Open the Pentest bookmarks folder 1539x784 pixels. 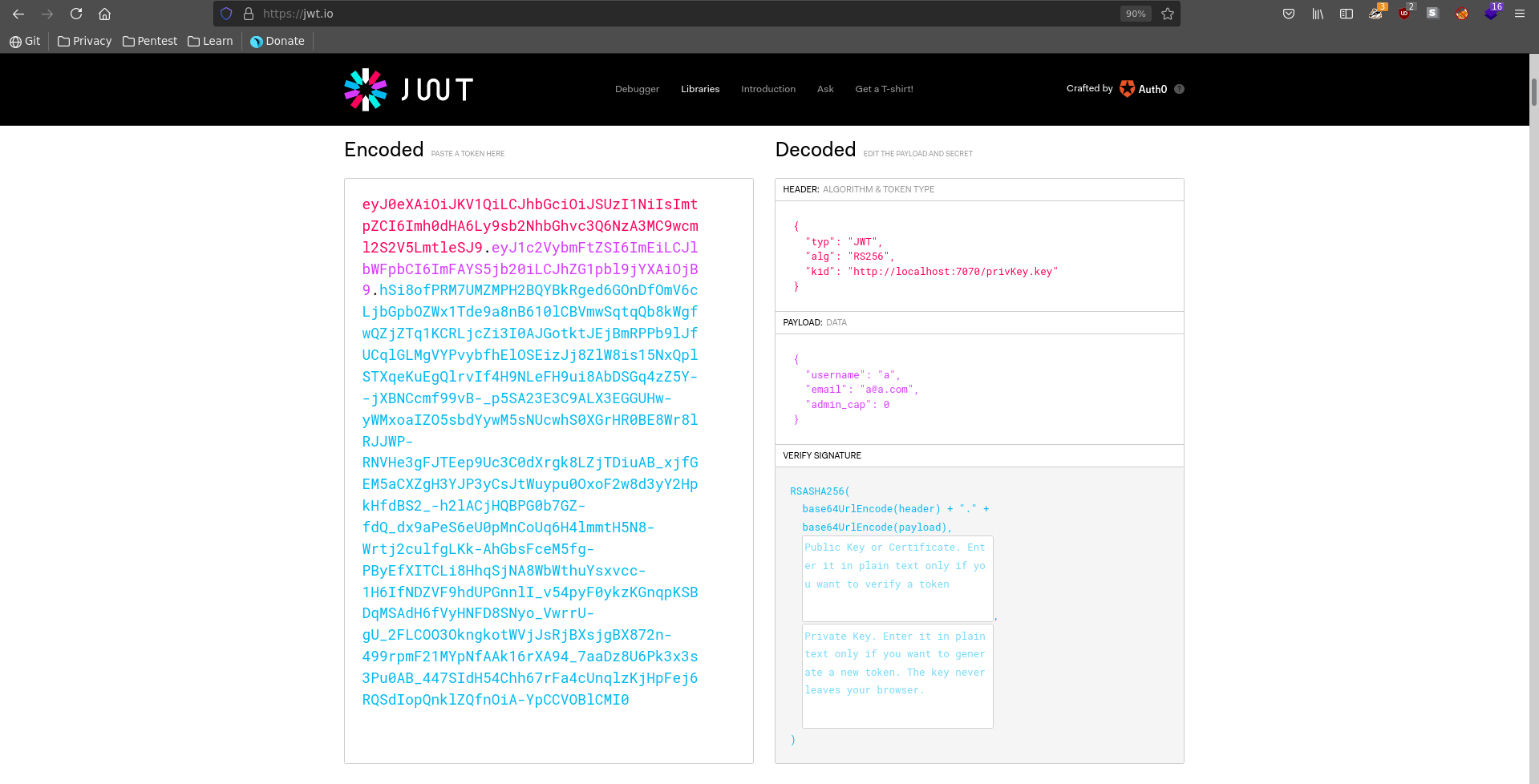(150, 41)
